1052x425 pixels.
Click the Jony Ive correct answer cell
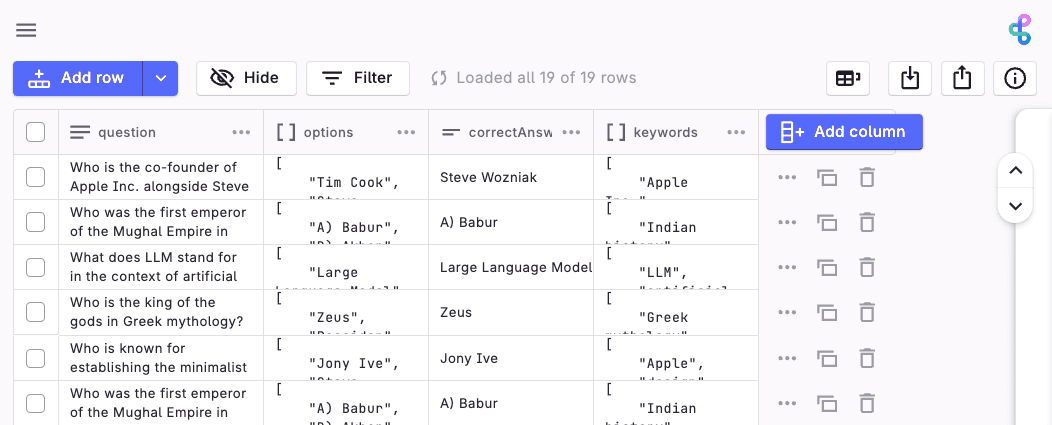click(510, 358)
